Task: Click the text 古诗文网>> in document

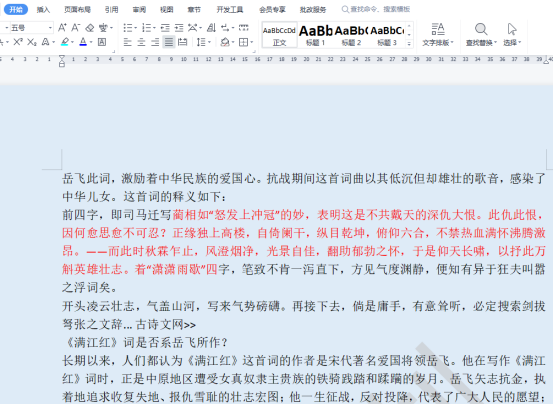Action: (x=165, y=324)
